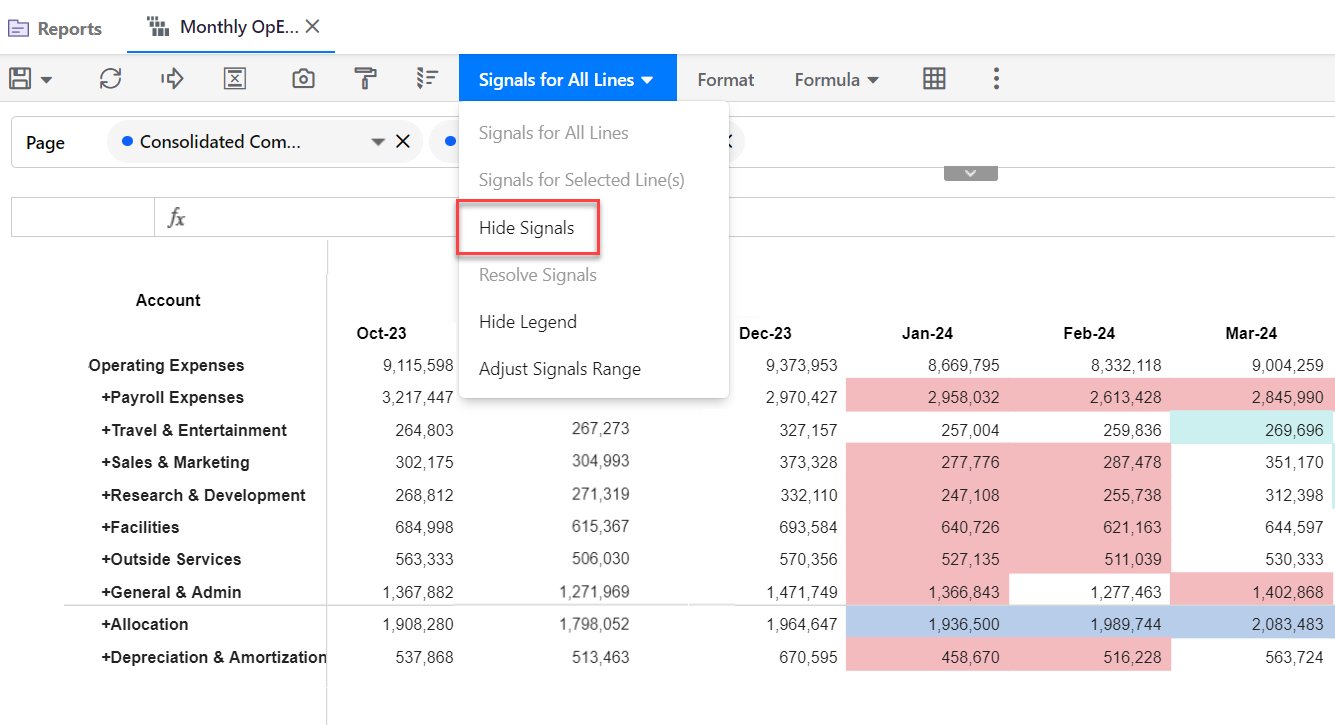The image size is (1335, 725).
Task: Open the grid view icon
Action: [934, 78]
